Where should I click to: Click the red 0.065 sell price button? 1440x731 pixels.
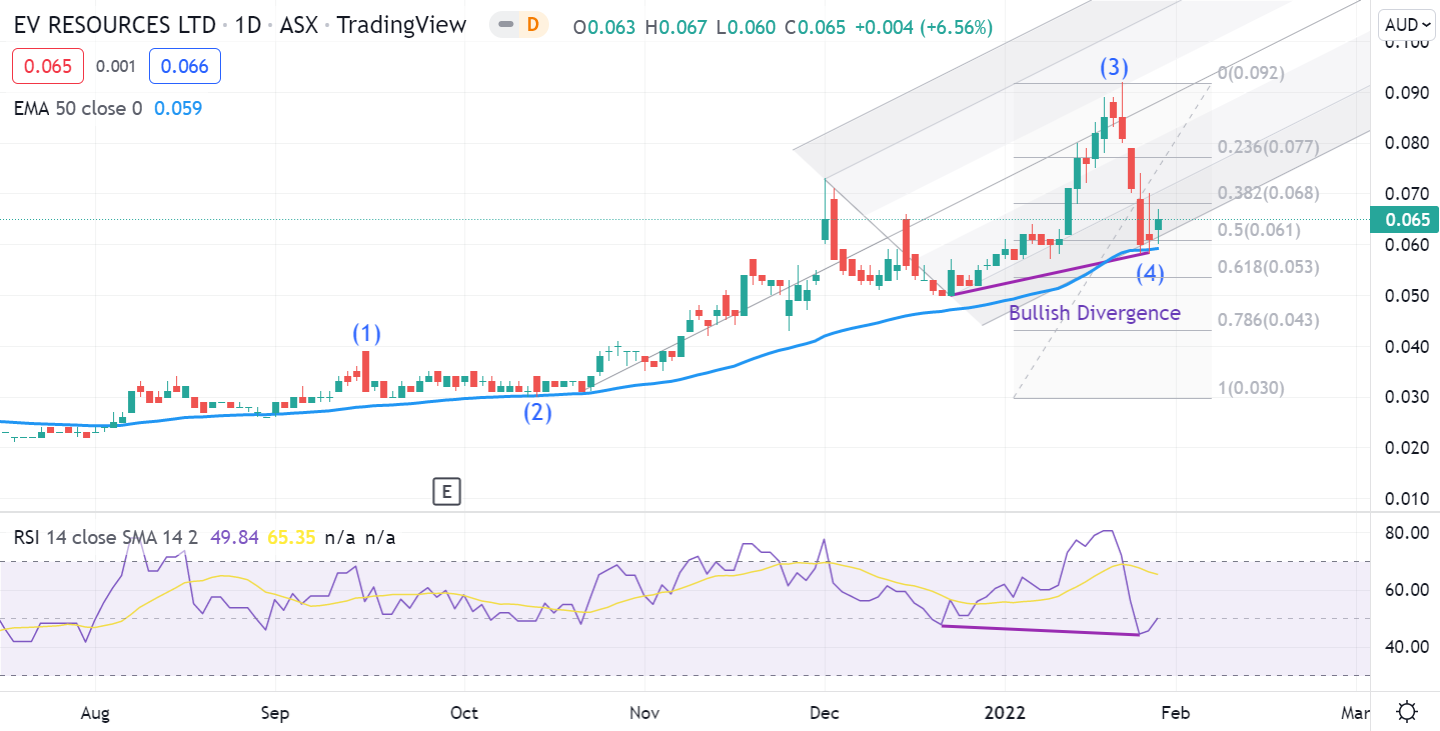coord(48,66)
